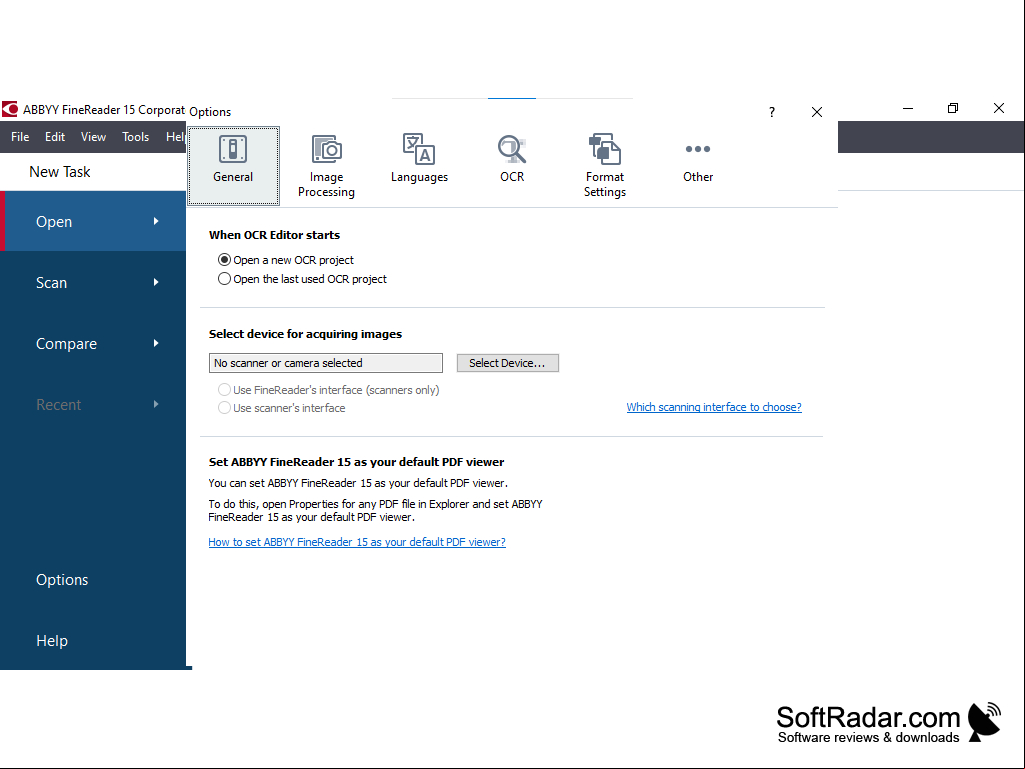Expand the Recent task arrow

[156, 404]
